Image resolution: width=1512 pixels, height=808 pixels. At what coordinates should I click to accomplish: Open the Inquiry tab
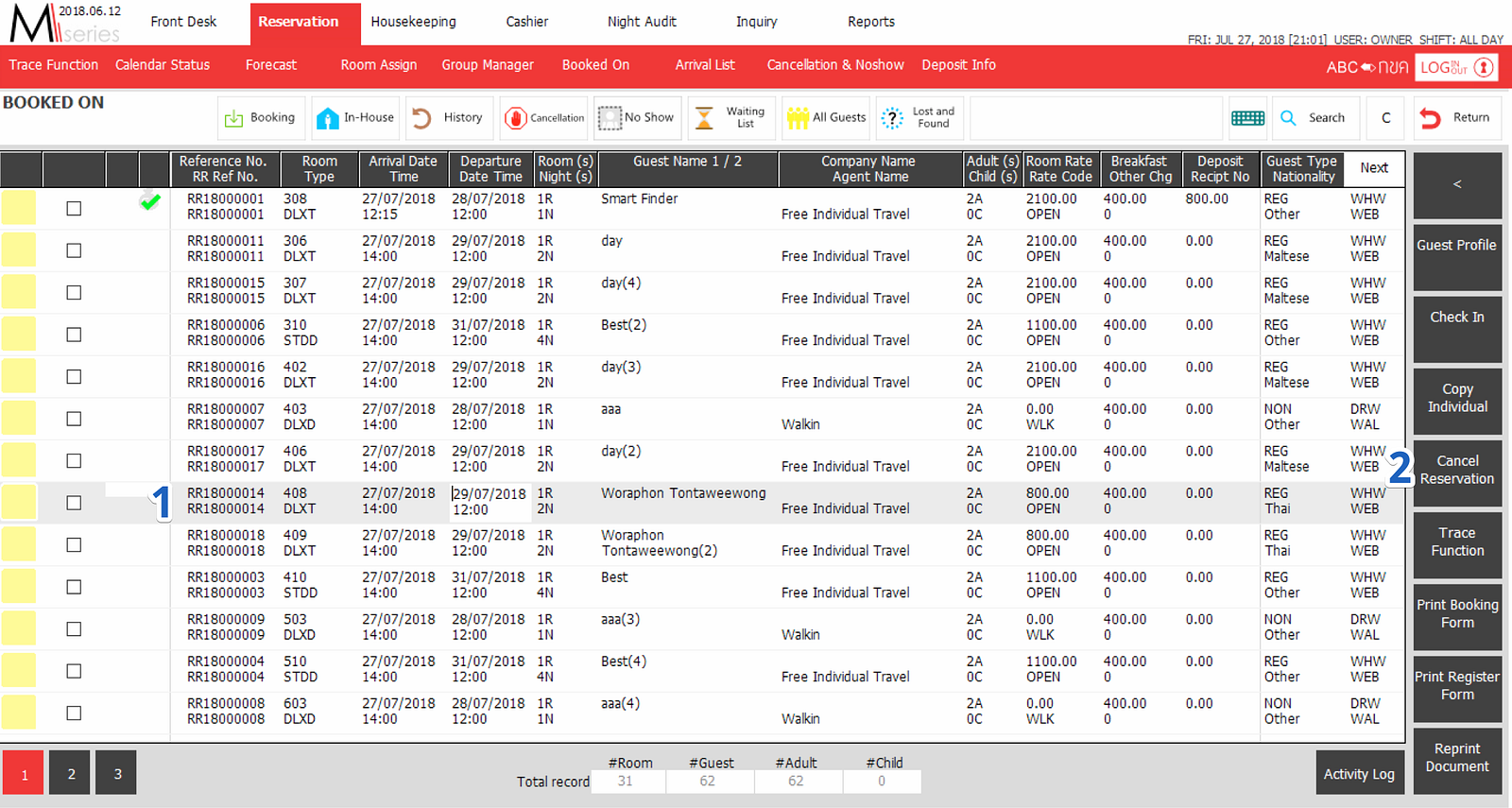coord(757,22)
